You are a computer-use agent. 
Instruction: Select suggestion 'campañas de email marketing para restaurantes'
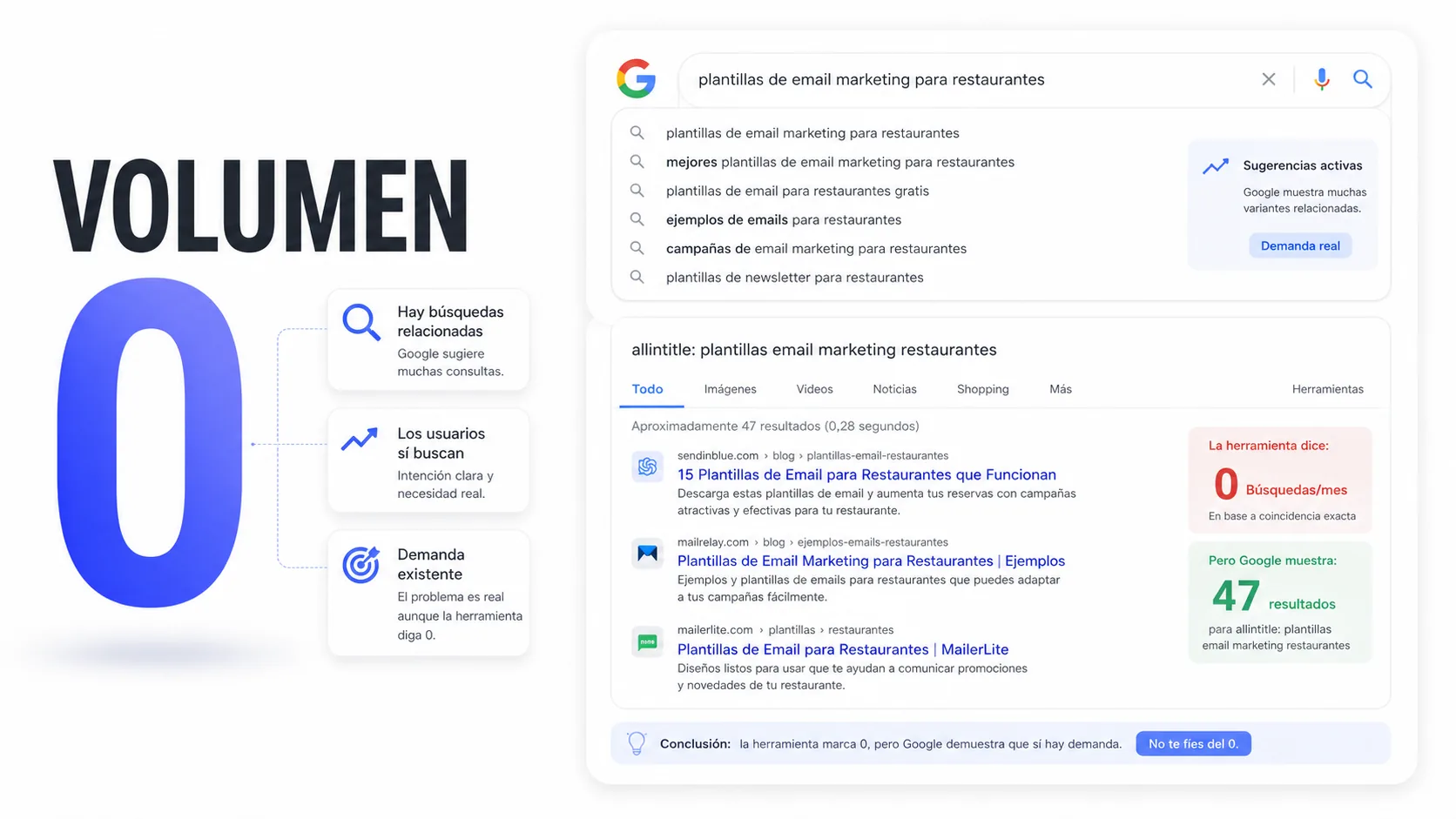(816, 248)
